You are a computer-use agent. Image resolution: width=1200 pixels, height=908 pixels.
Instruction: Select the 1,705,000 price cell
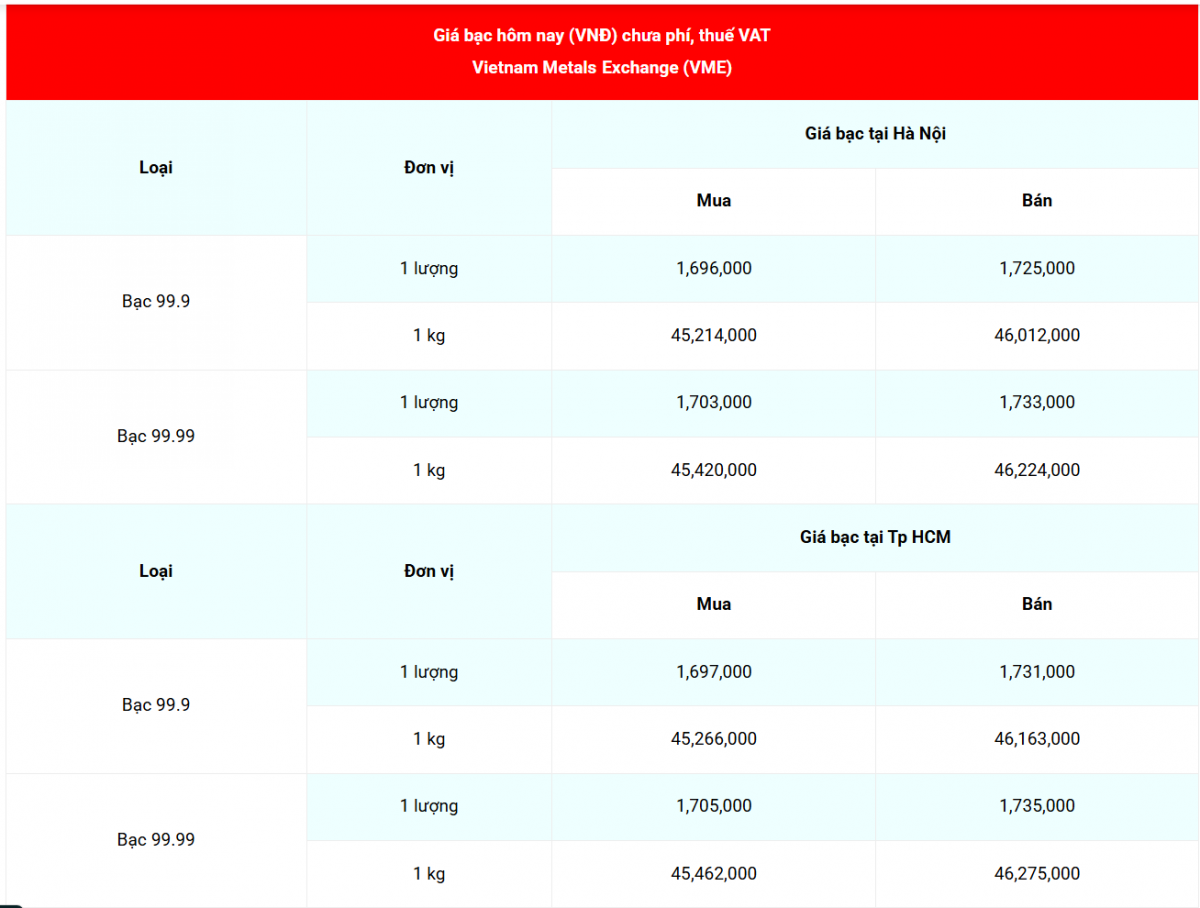(x=714, y=806)
